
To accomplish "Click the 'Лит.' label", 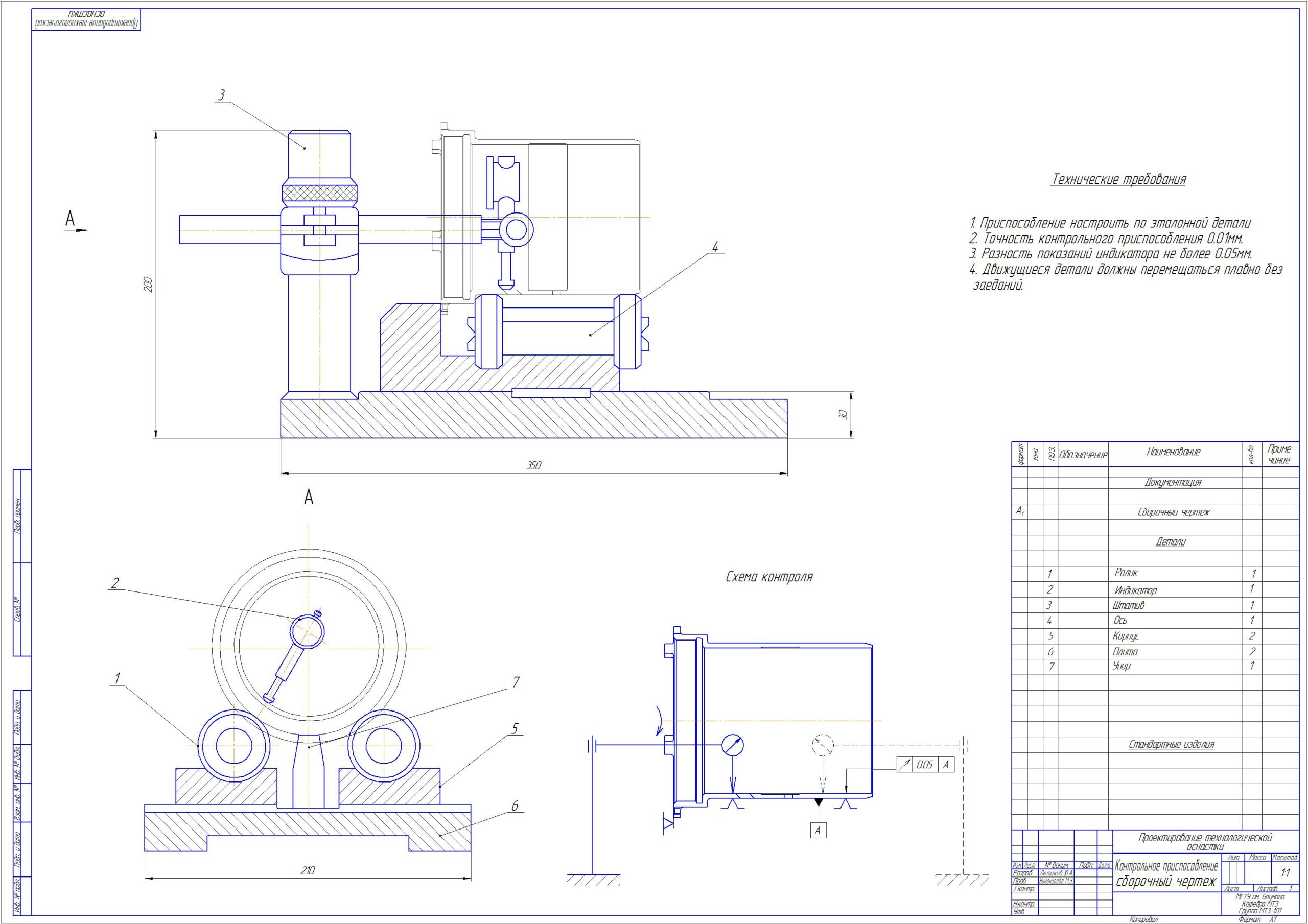I will tap(1234, 858).
